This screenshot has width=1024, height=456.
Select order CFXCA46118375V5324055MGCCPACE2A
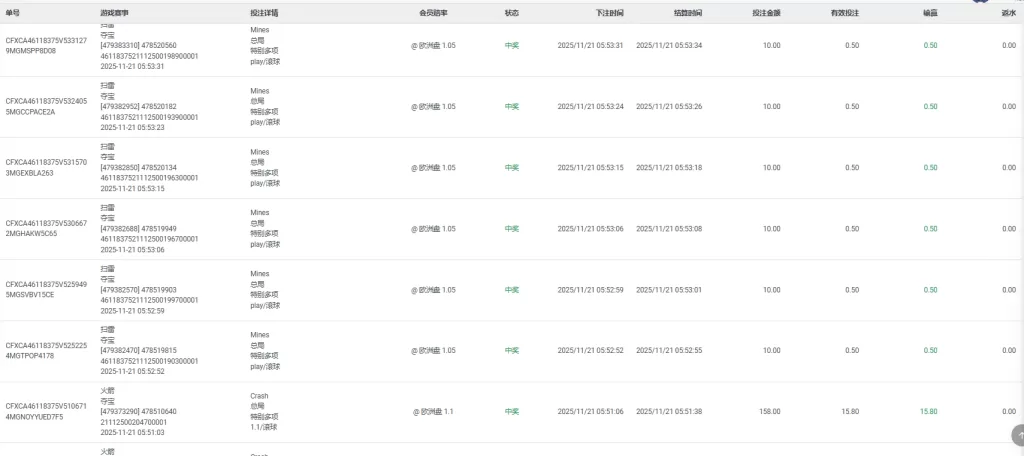pyautogui.click(x=46, y=106)
